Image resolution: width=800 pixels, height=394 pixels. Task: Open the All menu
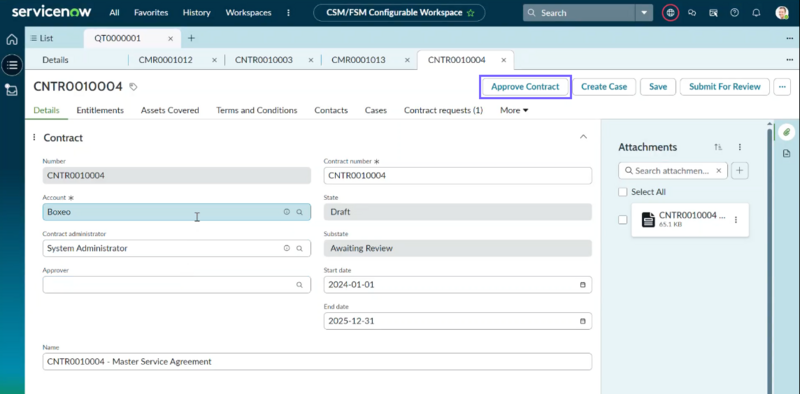pyautogui.click(x=114, y=13)
